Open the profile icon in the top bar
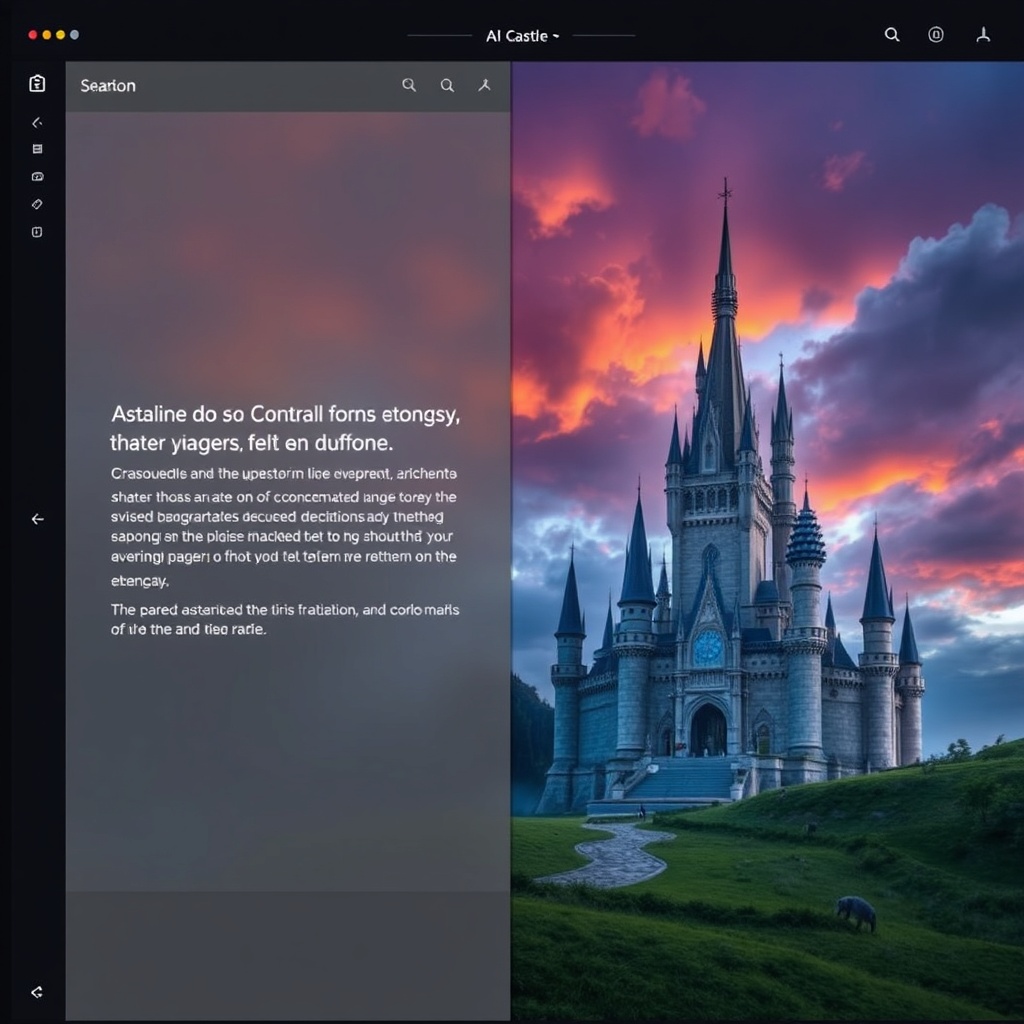Viewport: 1024px width, 1024px height. point(936,35)
